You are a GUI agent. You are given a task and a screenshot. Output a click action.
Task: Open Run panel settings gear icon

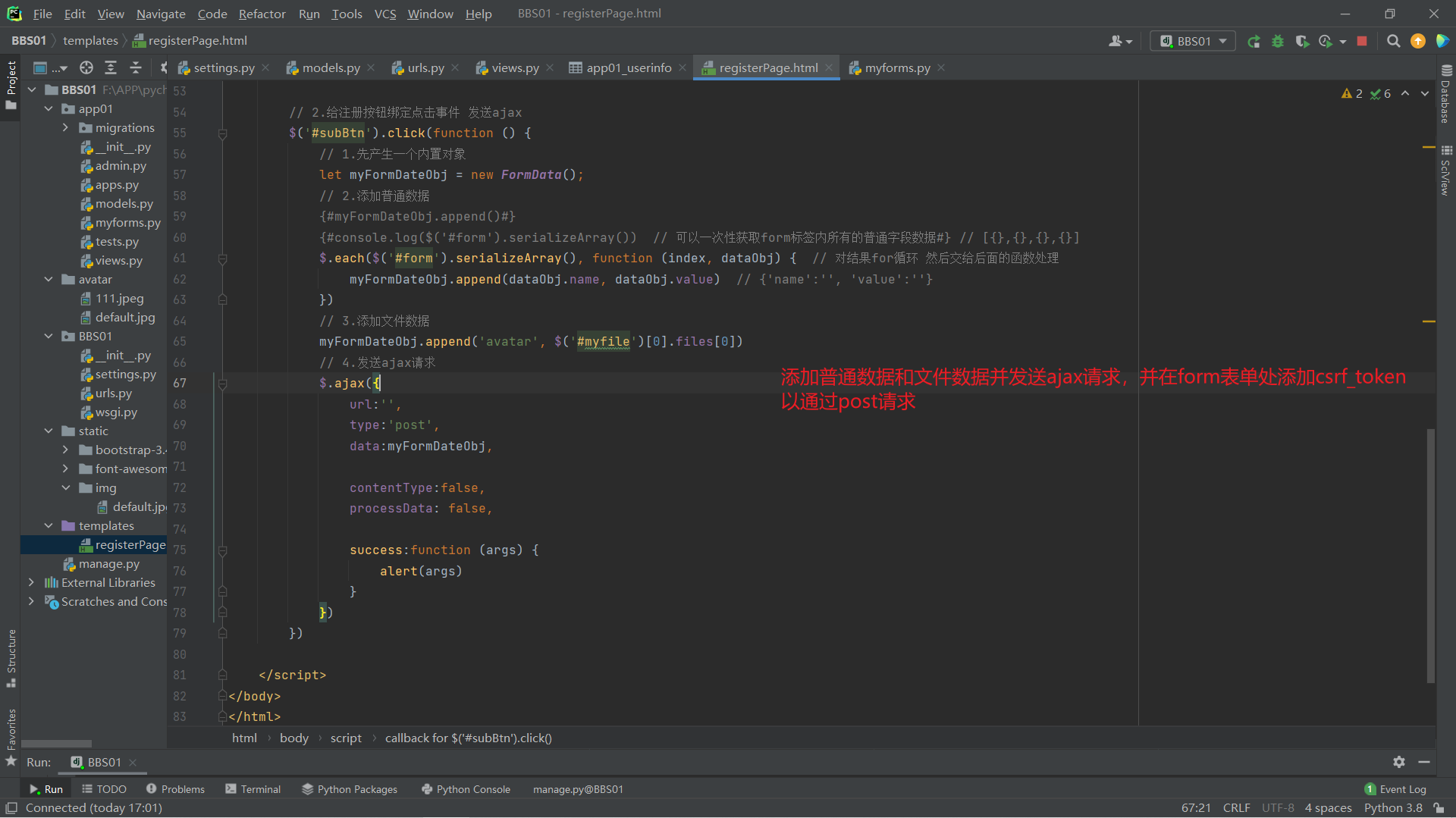coord(1399,762)
